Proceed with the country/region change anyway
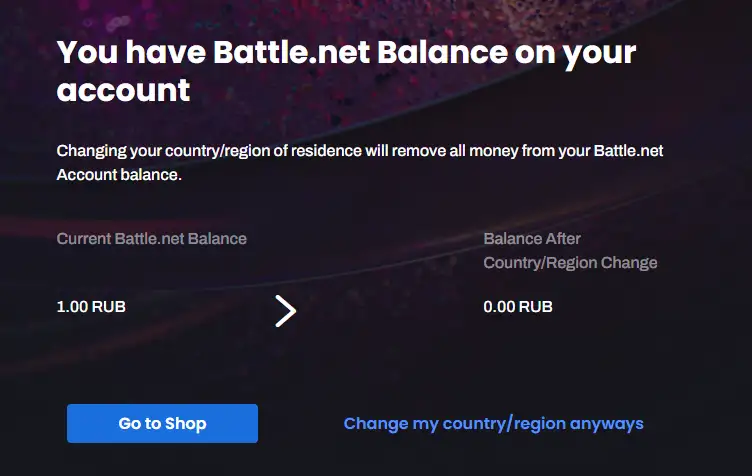Screen dimensions: 752x476 tap(493, 423)
